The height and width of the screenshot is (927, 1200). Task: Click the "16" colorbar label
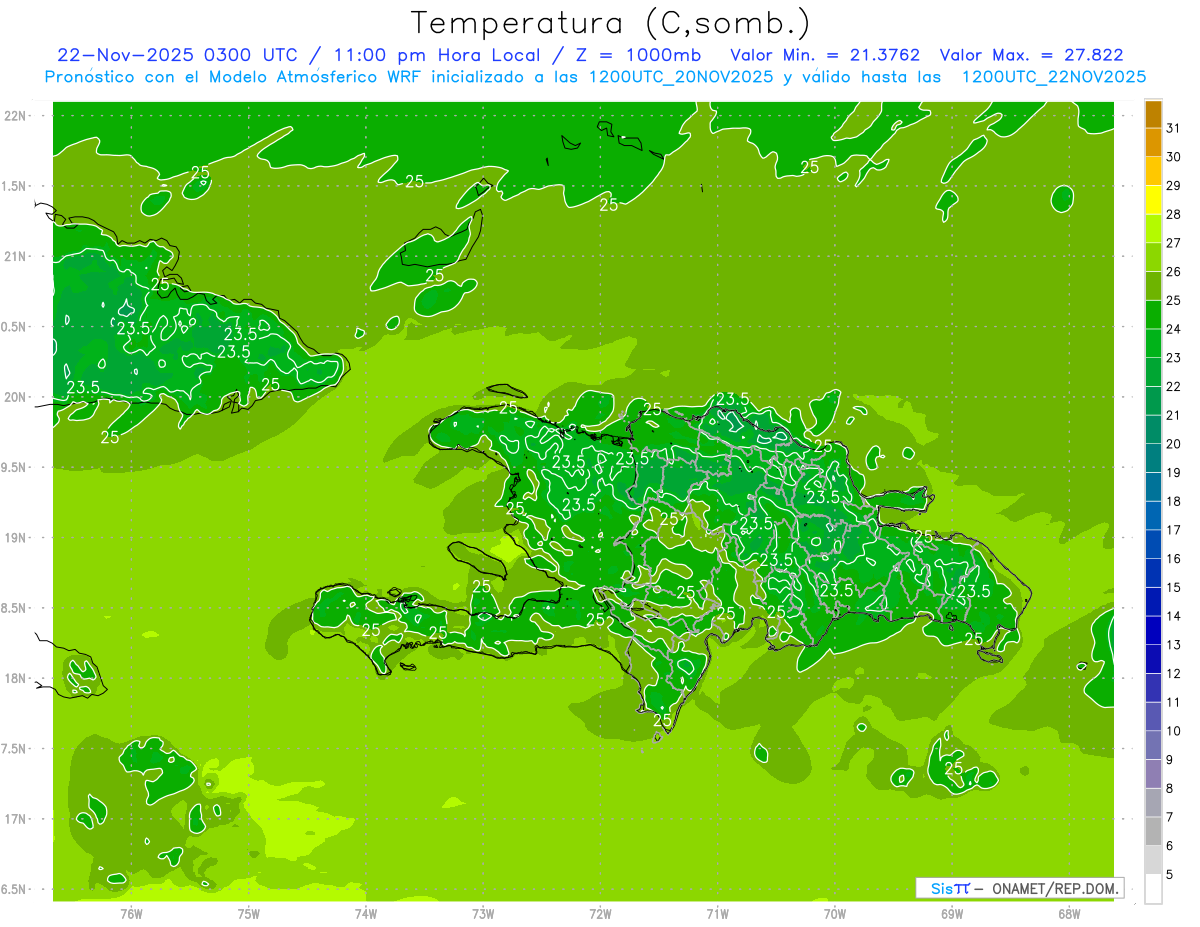tap(1174, 558)
